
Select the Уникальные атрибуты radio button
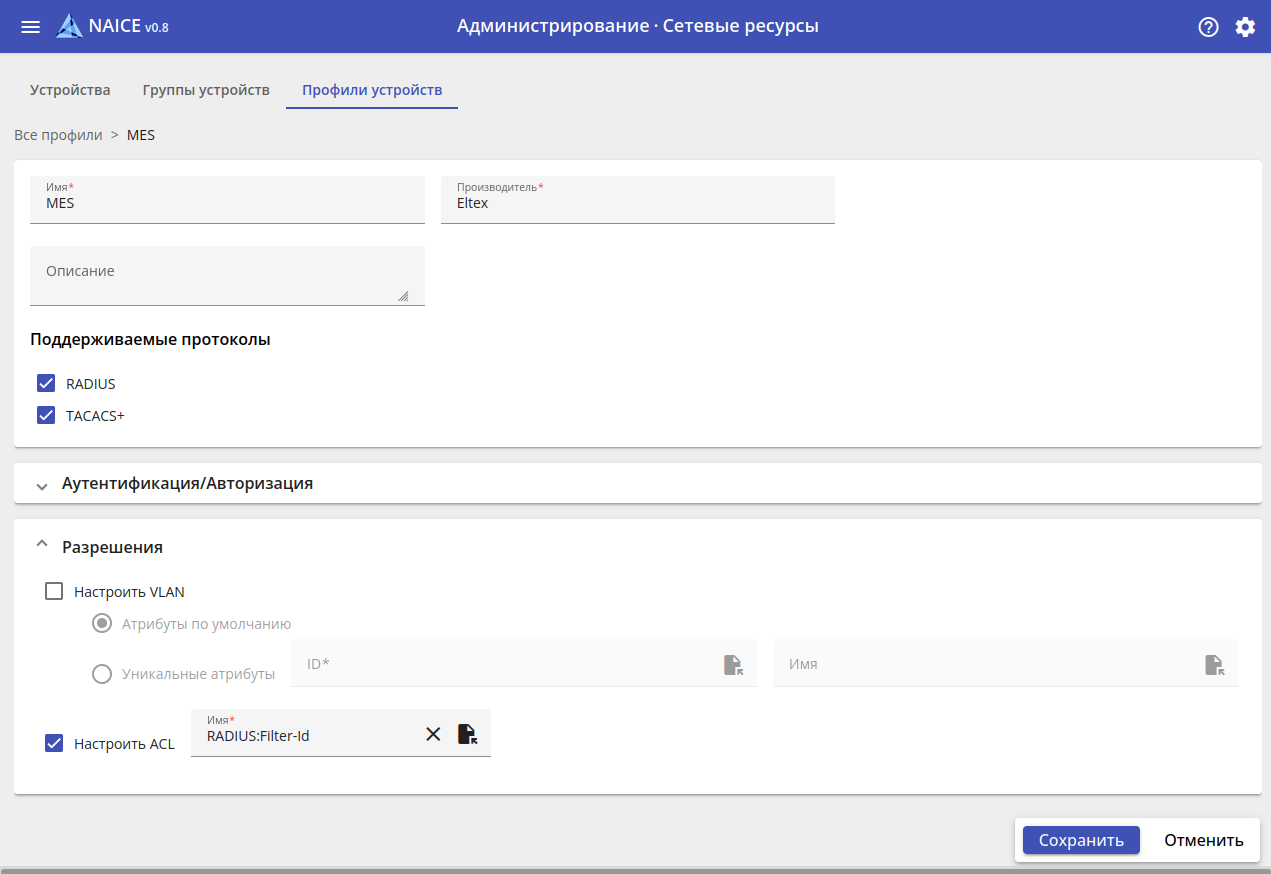[x=102, y=674]
